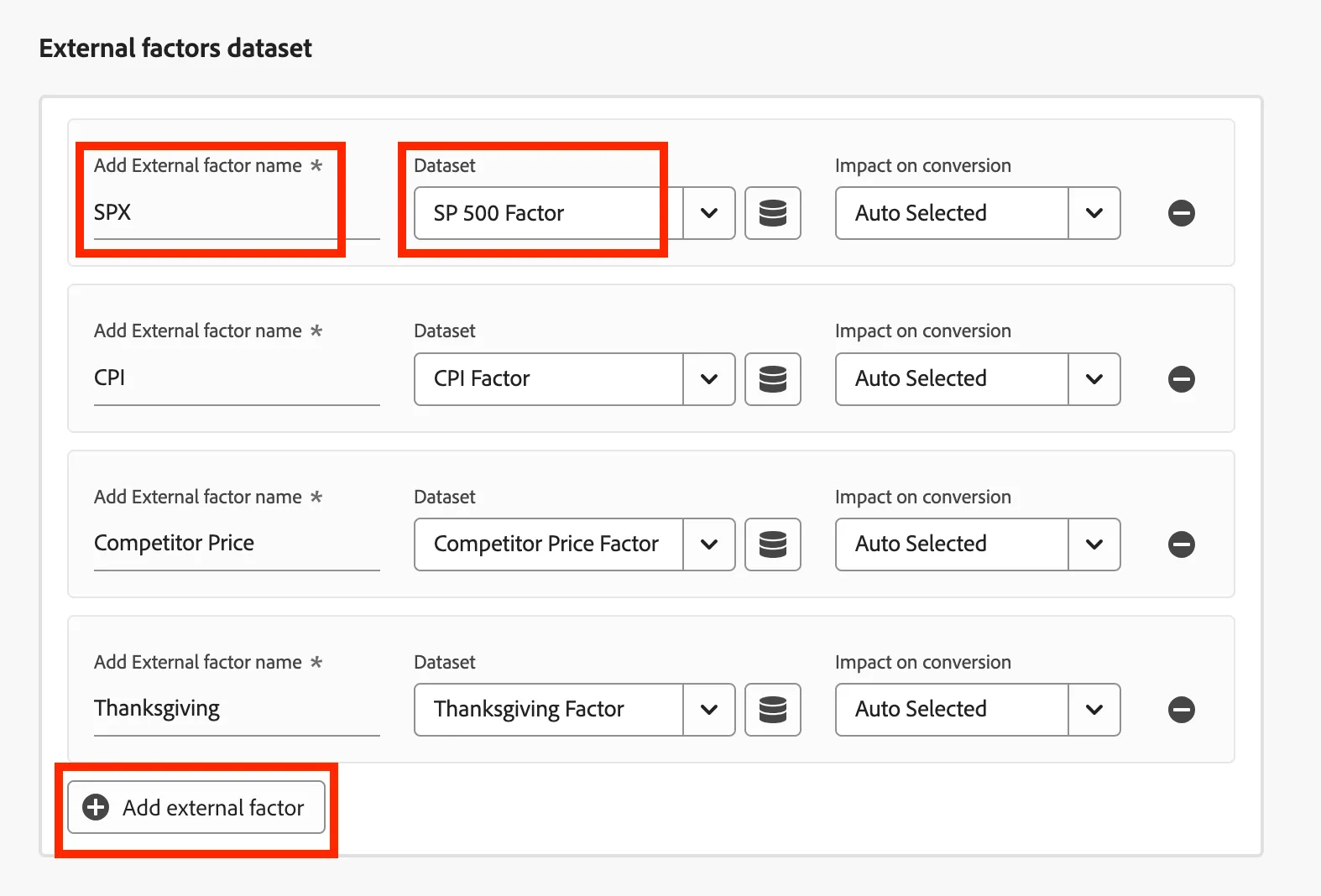Click Add External factor name label above CPI
This screenshot has height=896, width=1321.
(208, 331)
